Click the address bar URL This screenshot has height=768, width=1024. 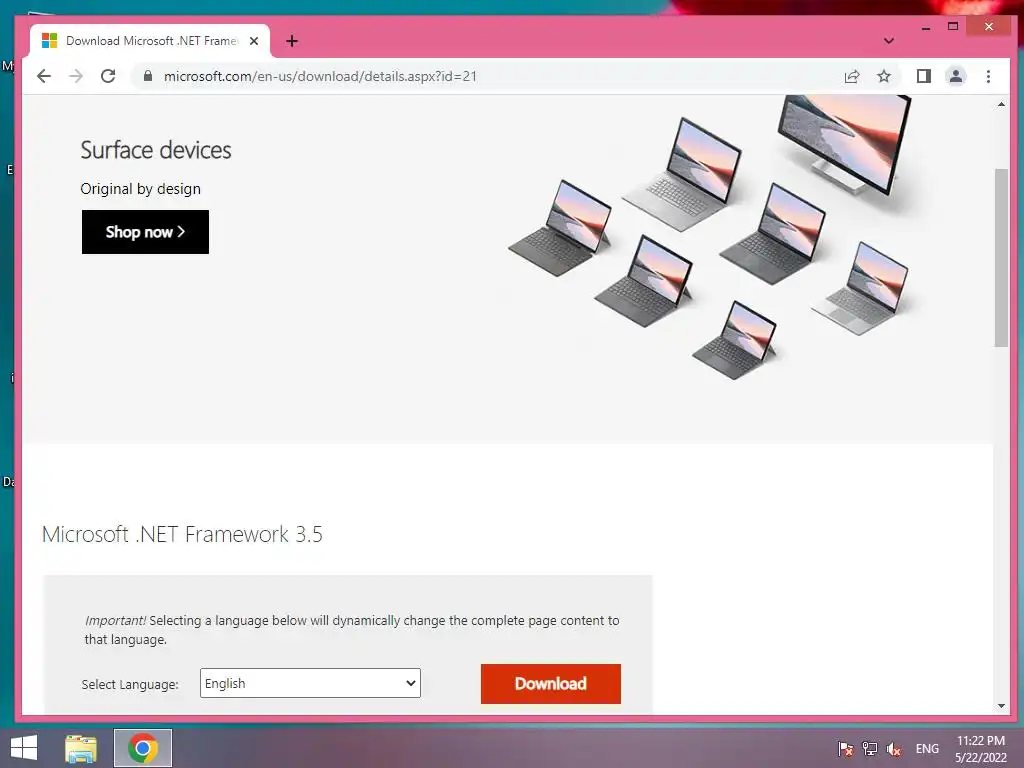[320, 76]
